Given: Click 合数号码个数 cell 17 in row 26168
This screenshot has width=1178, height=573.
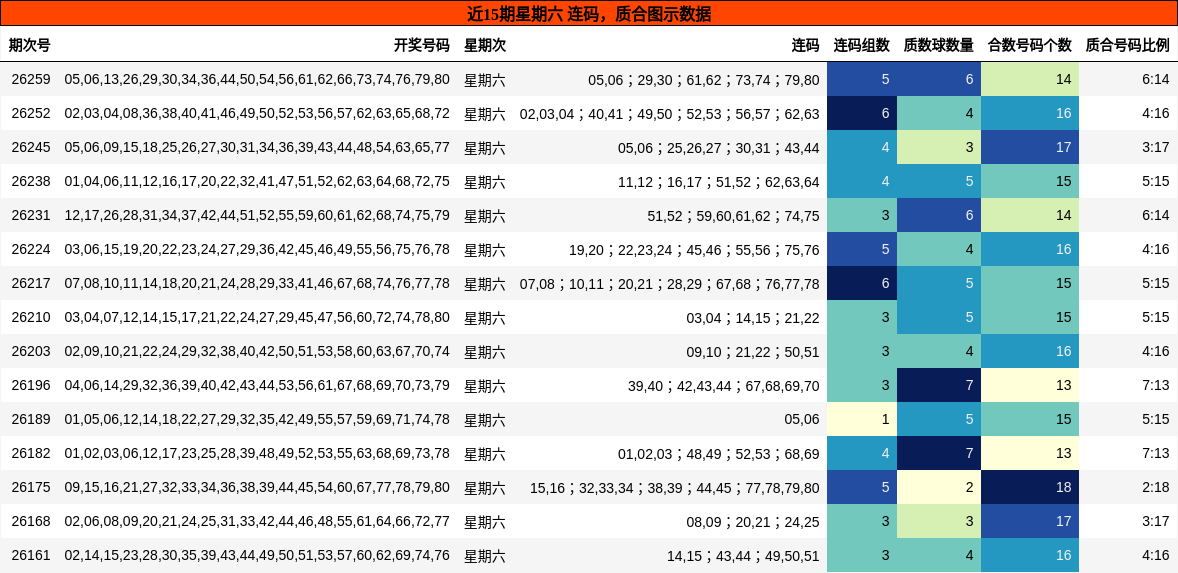Looking at the screenshot, I should 1030,522.
